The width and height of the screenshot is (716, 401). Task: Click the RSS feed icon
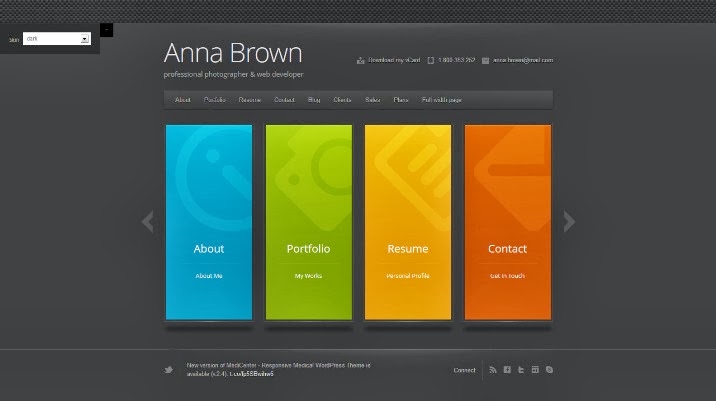tap(493, 370)
